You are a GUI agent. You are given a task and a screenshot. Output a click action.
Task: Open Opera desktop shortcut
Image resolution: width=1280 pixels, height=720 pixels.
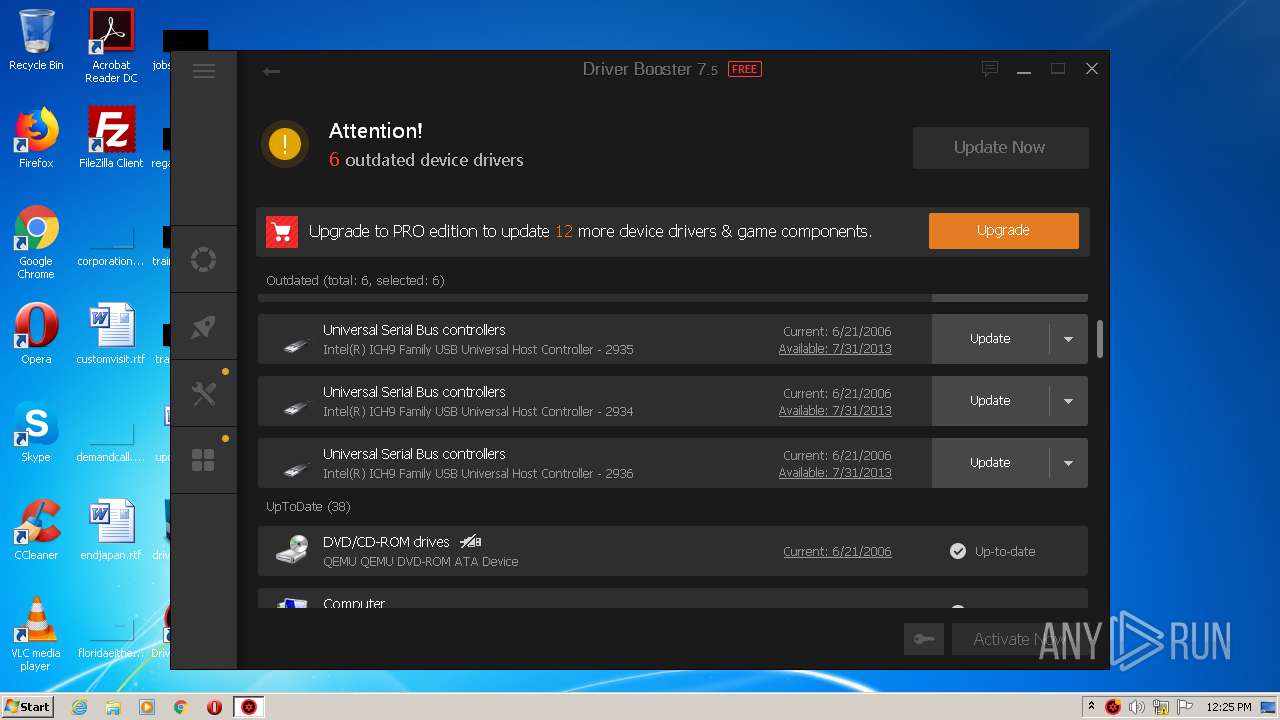(36, 335)
